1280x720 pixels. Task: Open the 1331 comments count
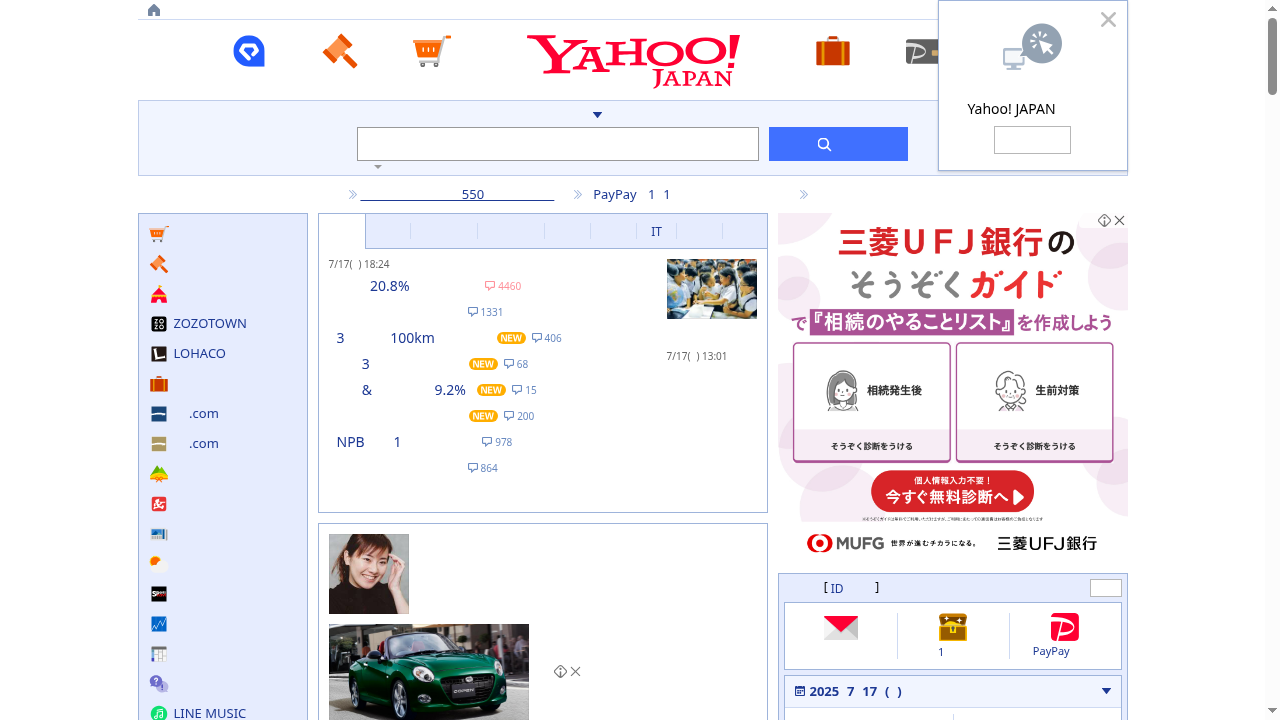point(485,312)
